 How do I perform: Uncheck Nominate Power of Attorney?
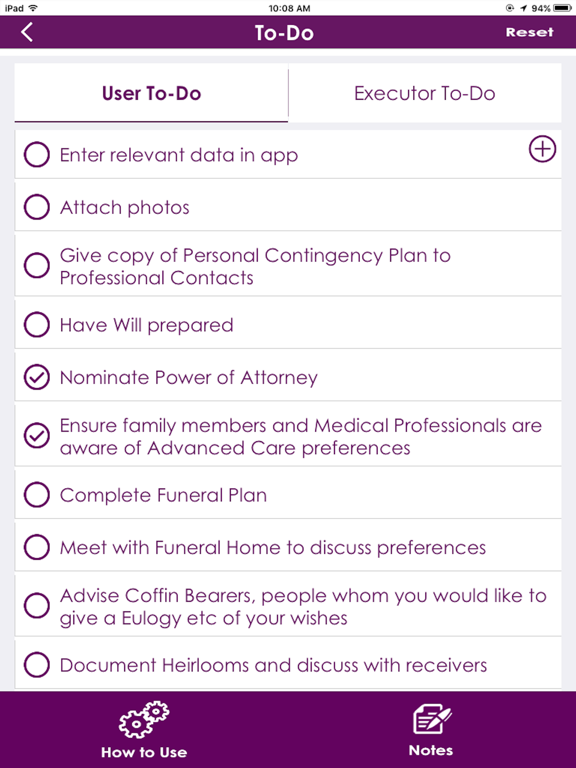[37, 378]
